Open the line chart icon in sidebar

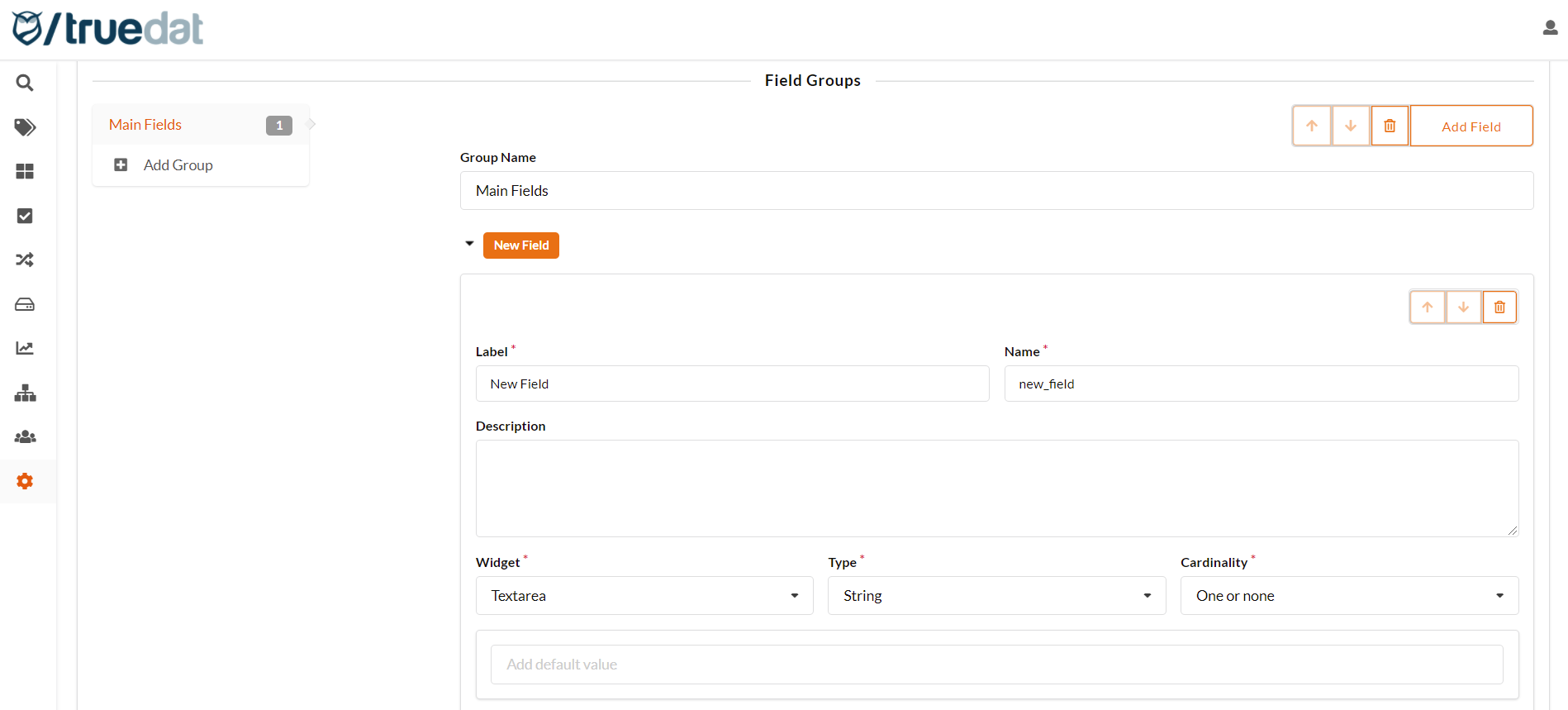click(x=25, y=348)
